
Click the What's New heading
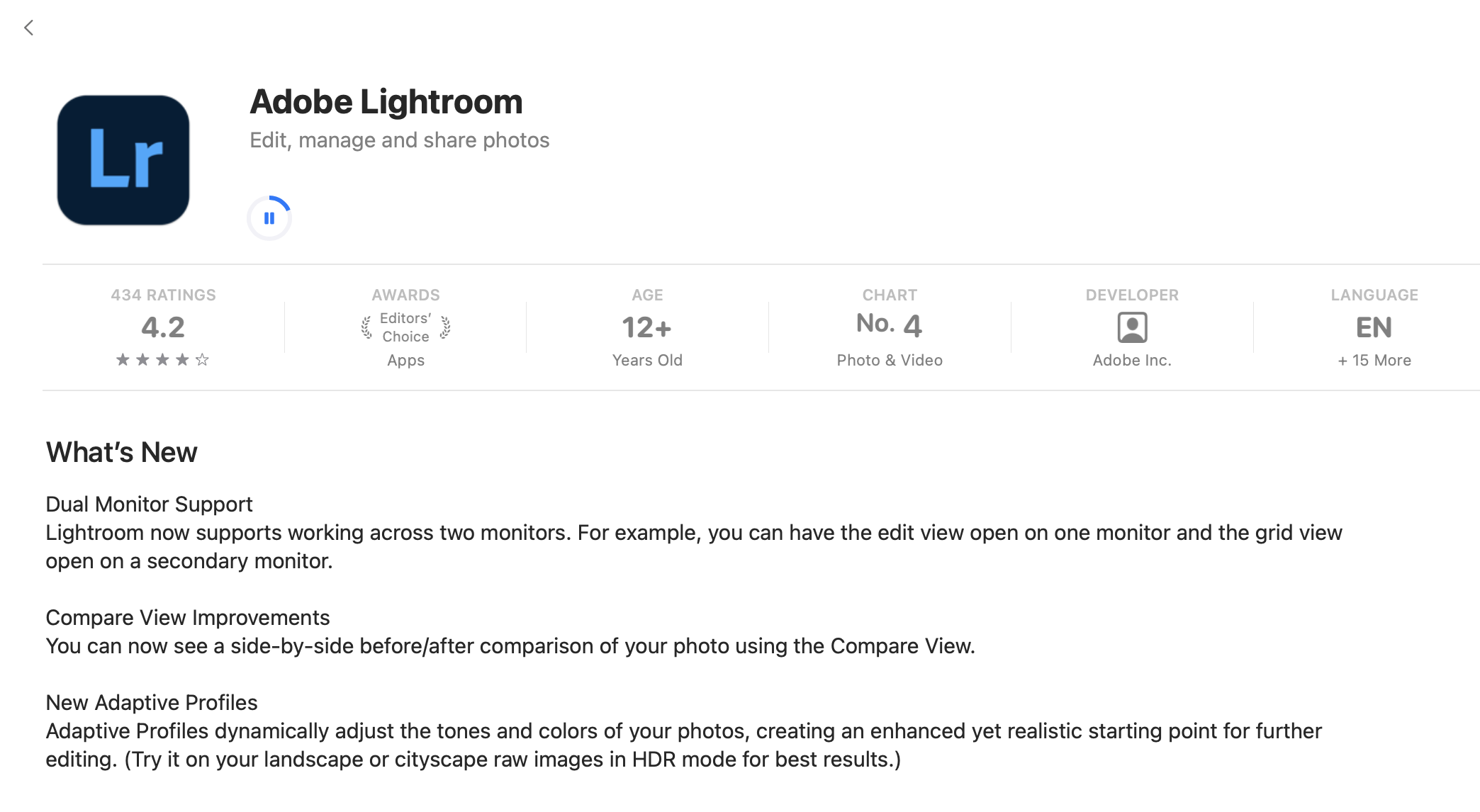click(122, 452)
